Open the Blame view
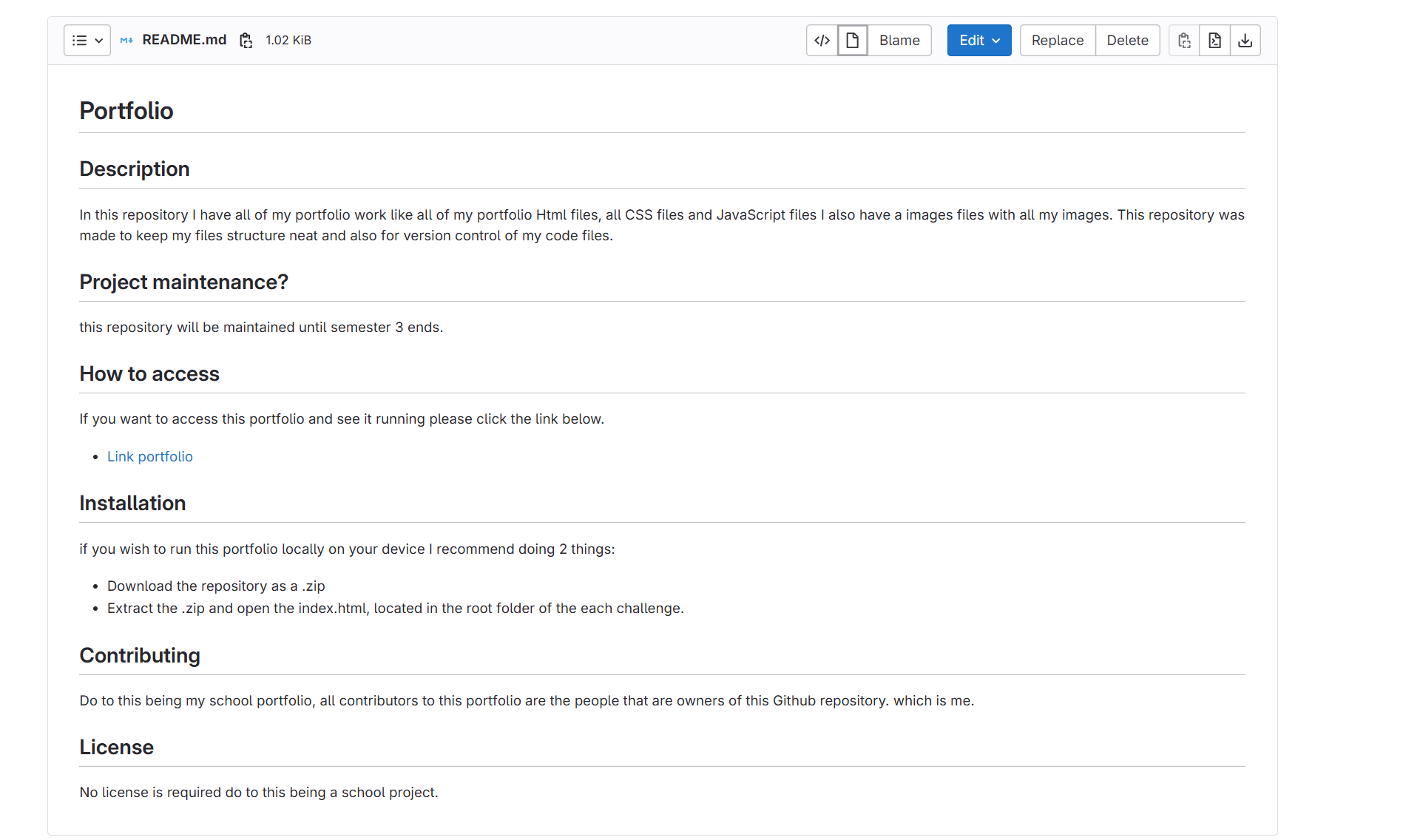The height and width of the screenshot is (840, 1403). tap(899, 41)
